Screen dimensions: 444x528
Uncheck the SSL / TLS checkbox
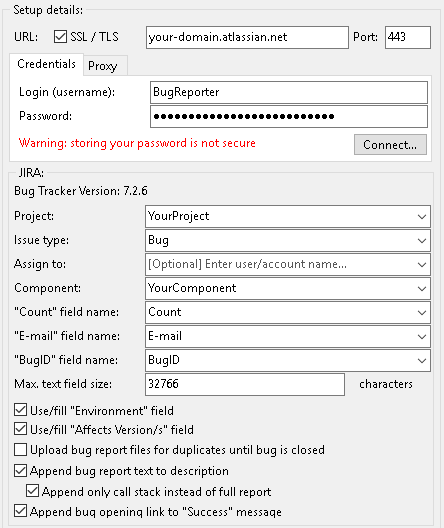60,37
